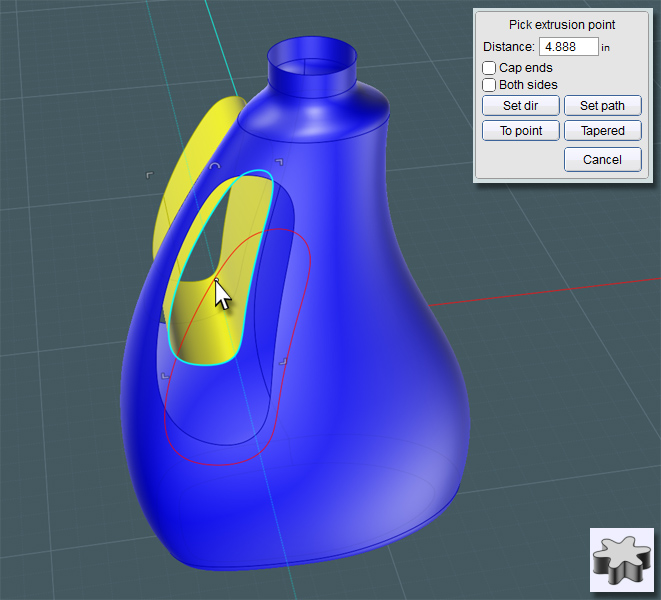Image resolution: width=661 pixels, height=600 pixels.
Task: Click the To point button
Action: [521, 131]
